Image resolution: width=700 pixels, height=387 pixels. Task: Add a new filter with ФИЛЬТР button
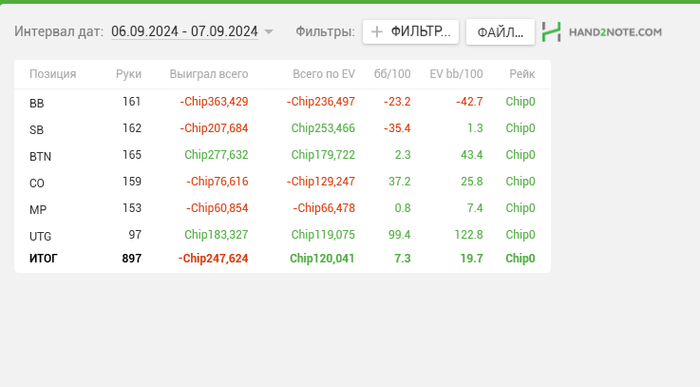click(411, 32)
